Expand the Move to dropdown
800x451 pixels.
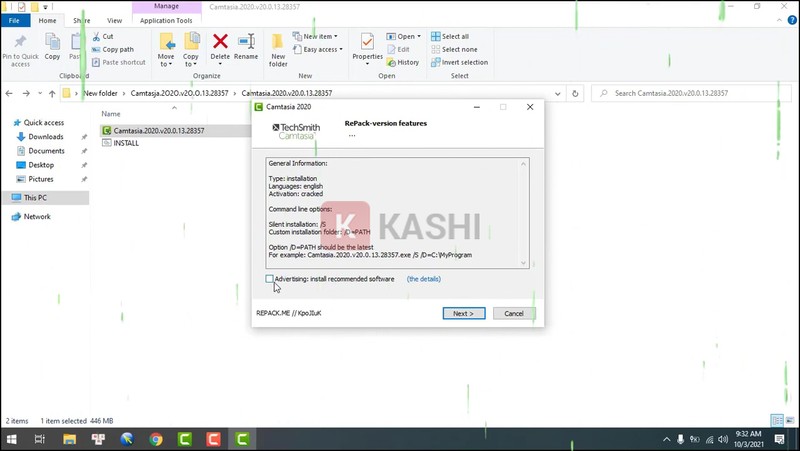pos(166,62)
